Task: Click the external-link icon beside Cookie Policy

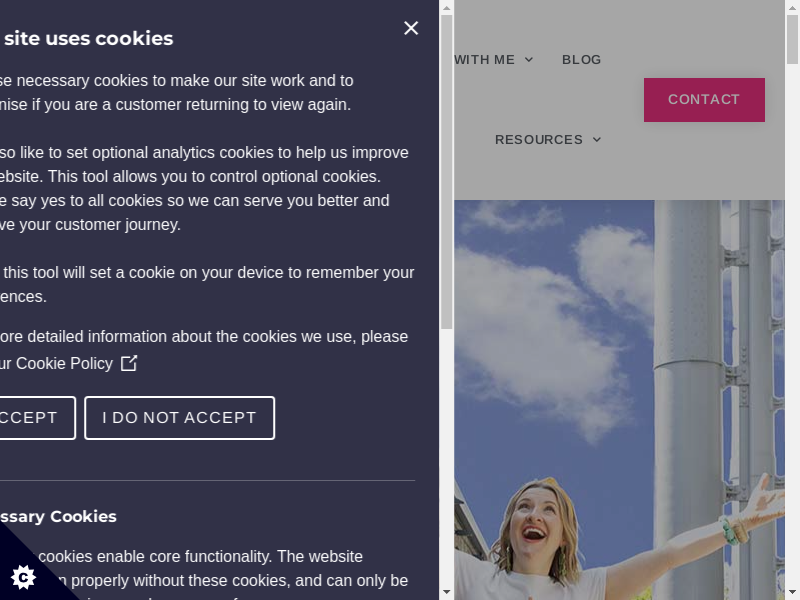Action: 129,363
